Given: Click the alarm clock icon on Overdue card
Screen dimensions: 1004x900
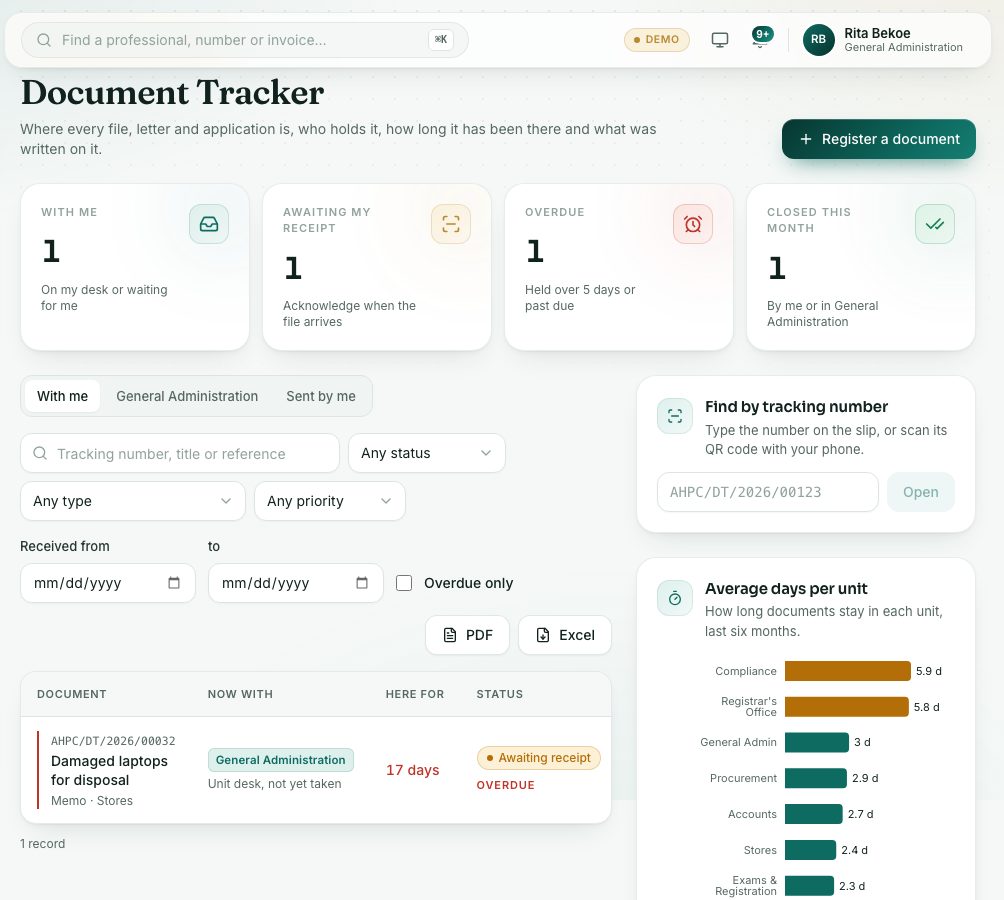Looking at the screenshot, I should 693,224.
